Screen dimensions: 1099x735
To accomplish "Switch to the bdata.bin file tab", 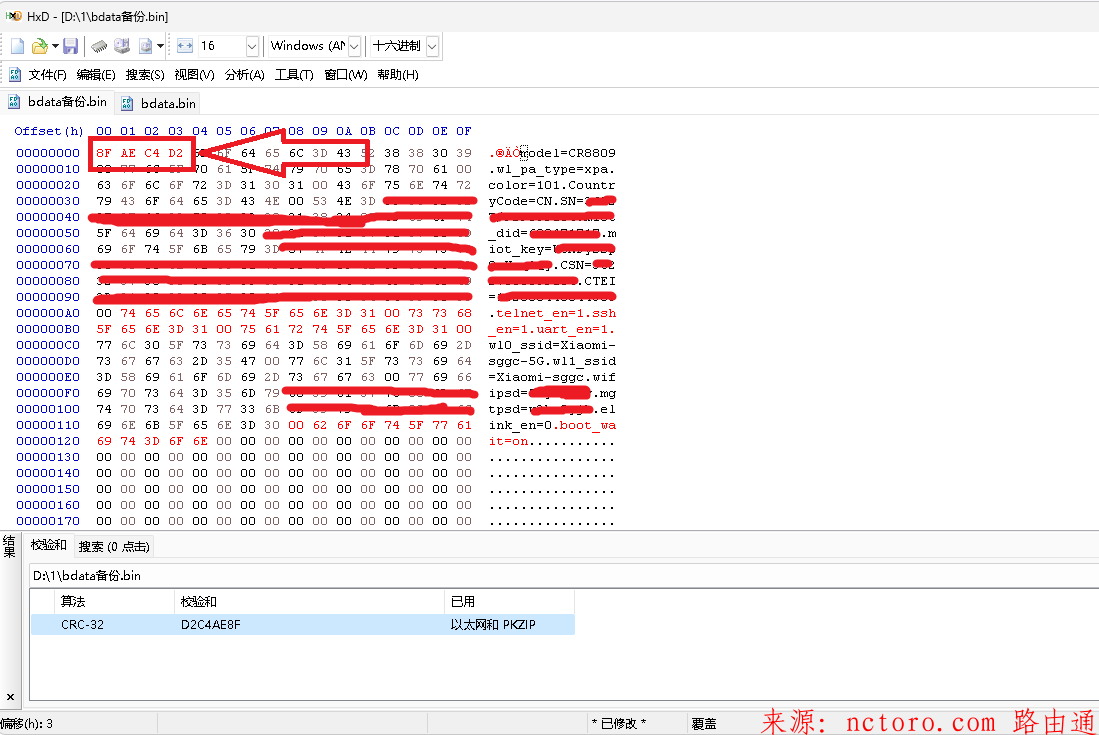I will 167,103.
